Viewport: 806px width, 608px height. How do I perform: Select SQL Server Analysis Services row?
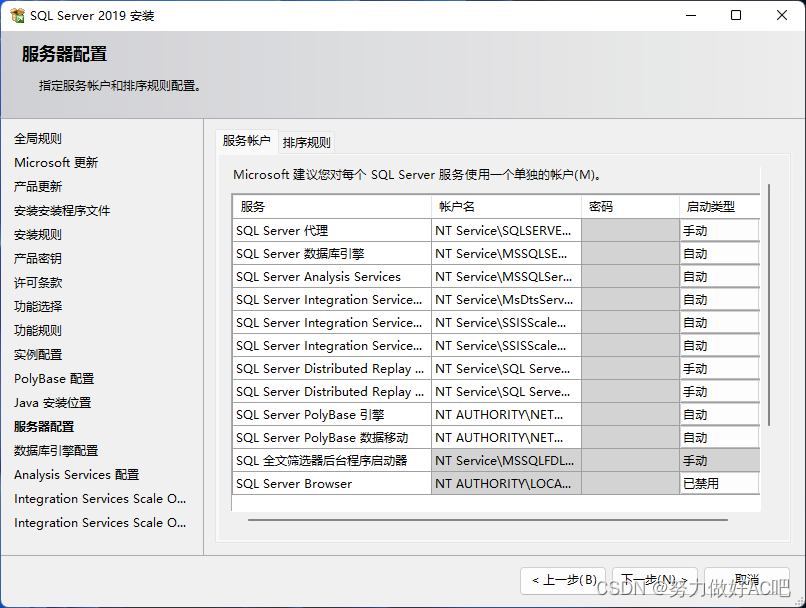click(x=332, y=277)
